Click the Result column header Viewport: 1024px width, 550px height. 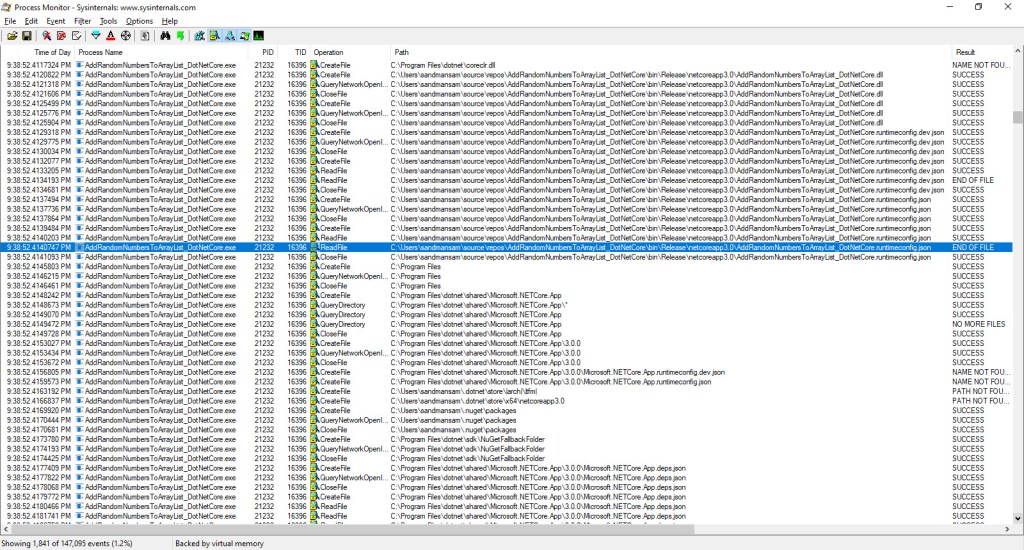tap(965, 52)
